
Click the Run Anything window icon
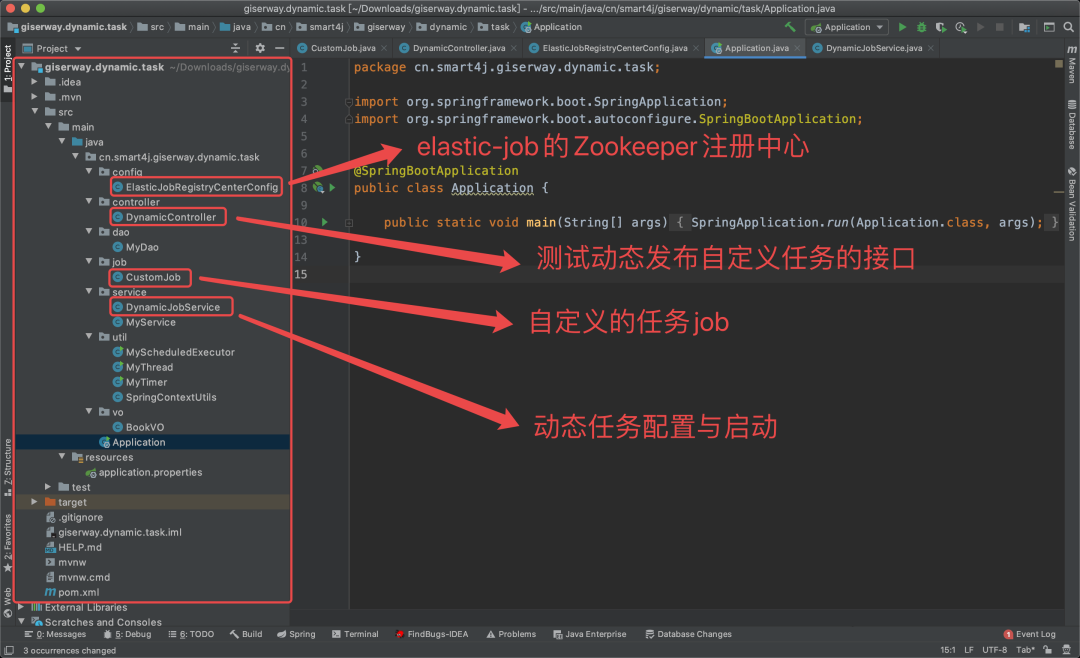pos(1049,27)
